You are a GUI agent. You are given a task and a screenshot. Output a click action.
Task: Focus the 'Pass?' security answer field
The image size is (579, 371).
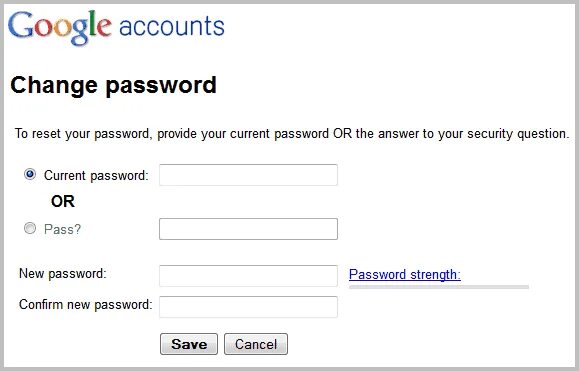248,229
